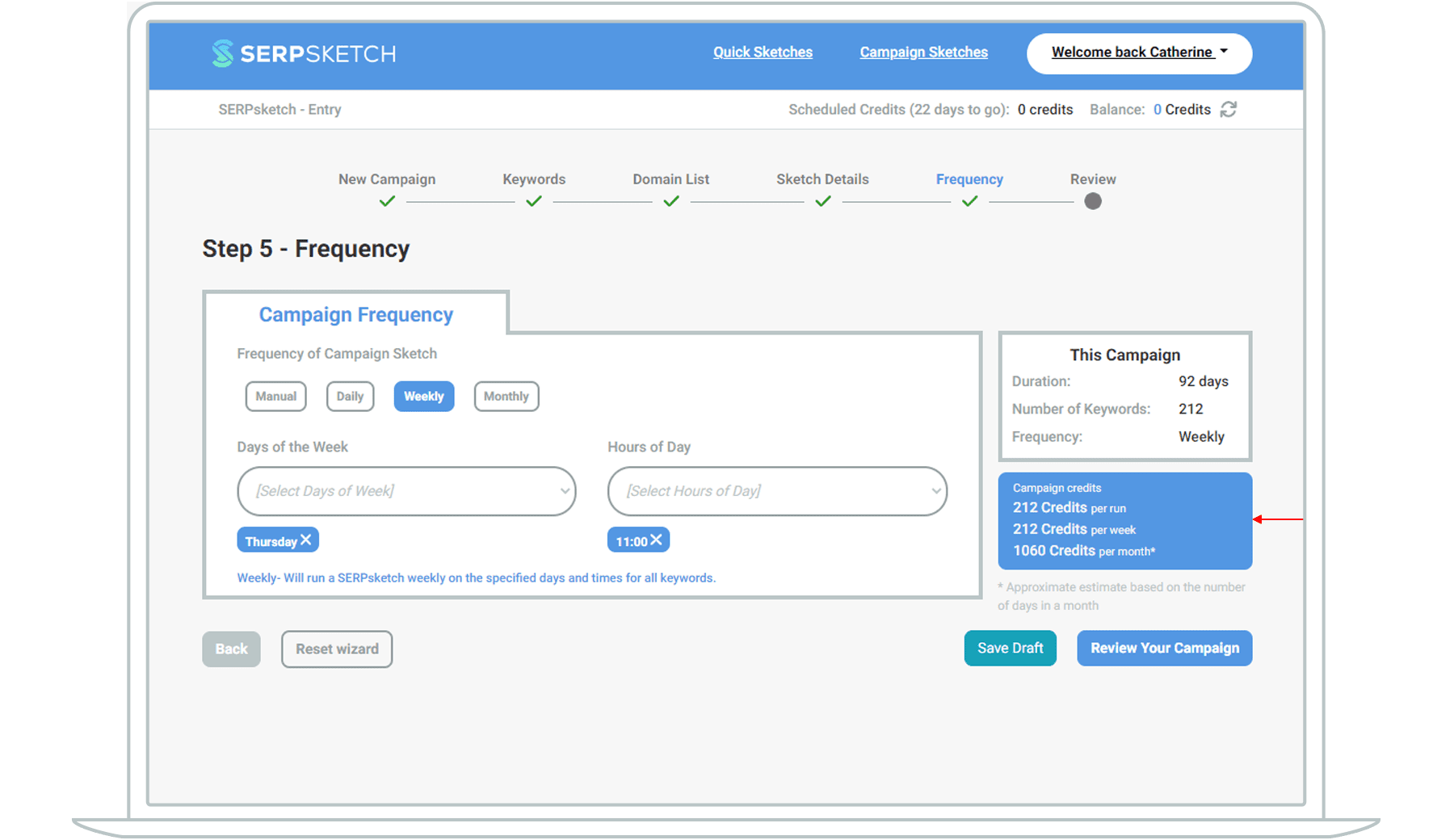
Task: Click the Number of Keywords value 212
Action: point(1191,409)
